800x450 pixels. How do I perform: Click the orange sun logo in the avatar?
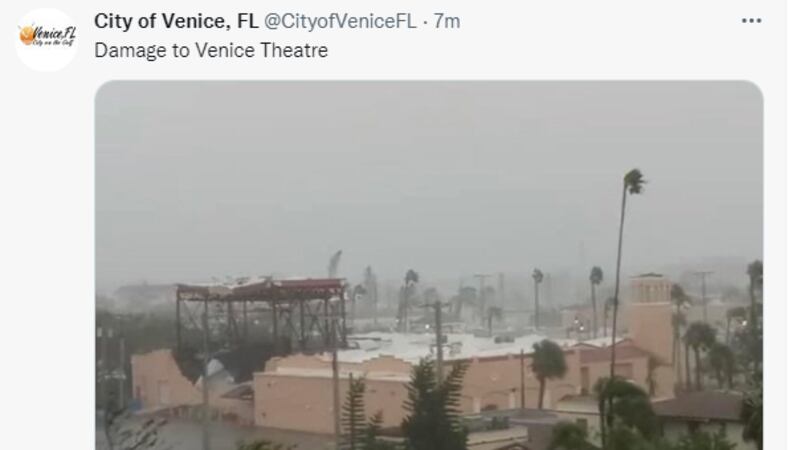[27, 36]
